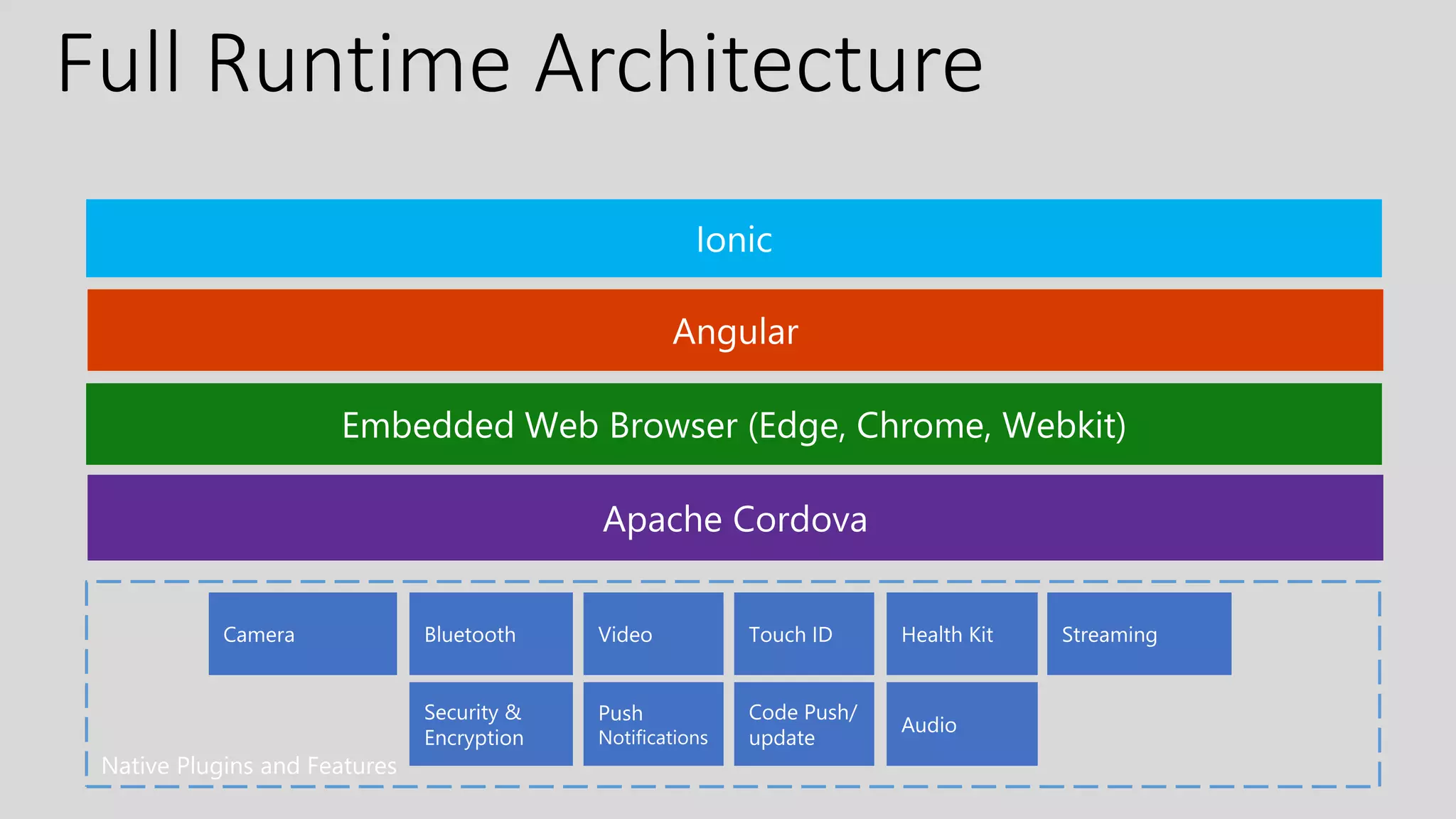
Task: Click the Security & Encryption tile
Action: (x=491, y=724)
